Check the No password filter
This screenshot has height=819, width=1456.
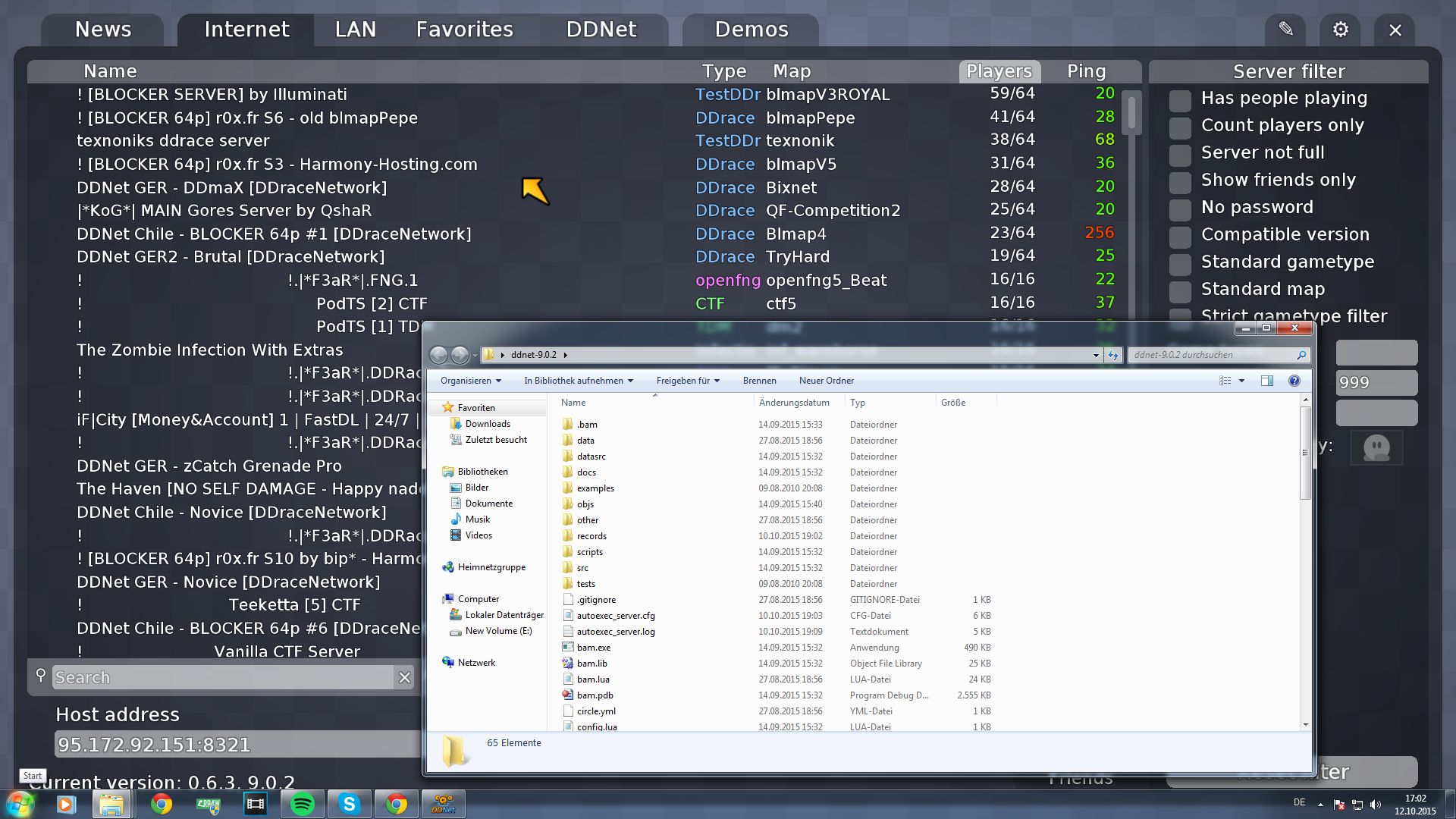pos(1179,208)
